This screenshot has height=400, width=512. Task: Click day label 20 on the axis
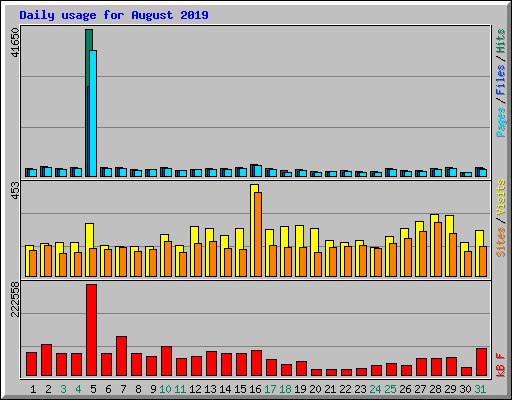click(315, 389)
